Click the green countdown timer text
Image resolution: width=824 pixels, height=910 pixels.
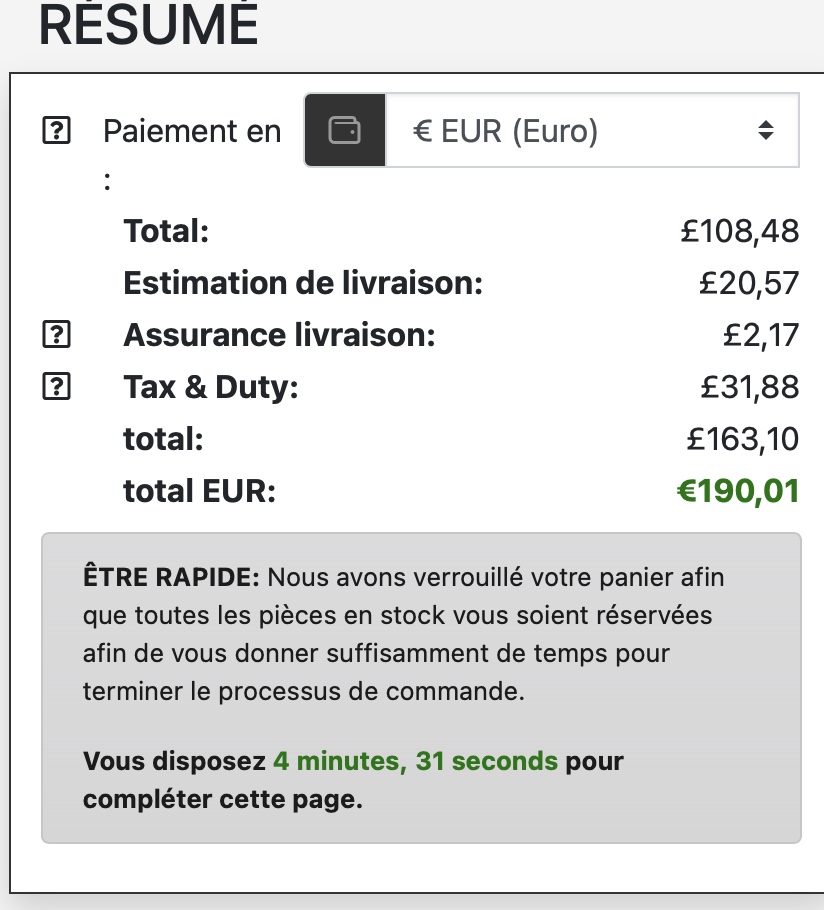click(415, 761)
